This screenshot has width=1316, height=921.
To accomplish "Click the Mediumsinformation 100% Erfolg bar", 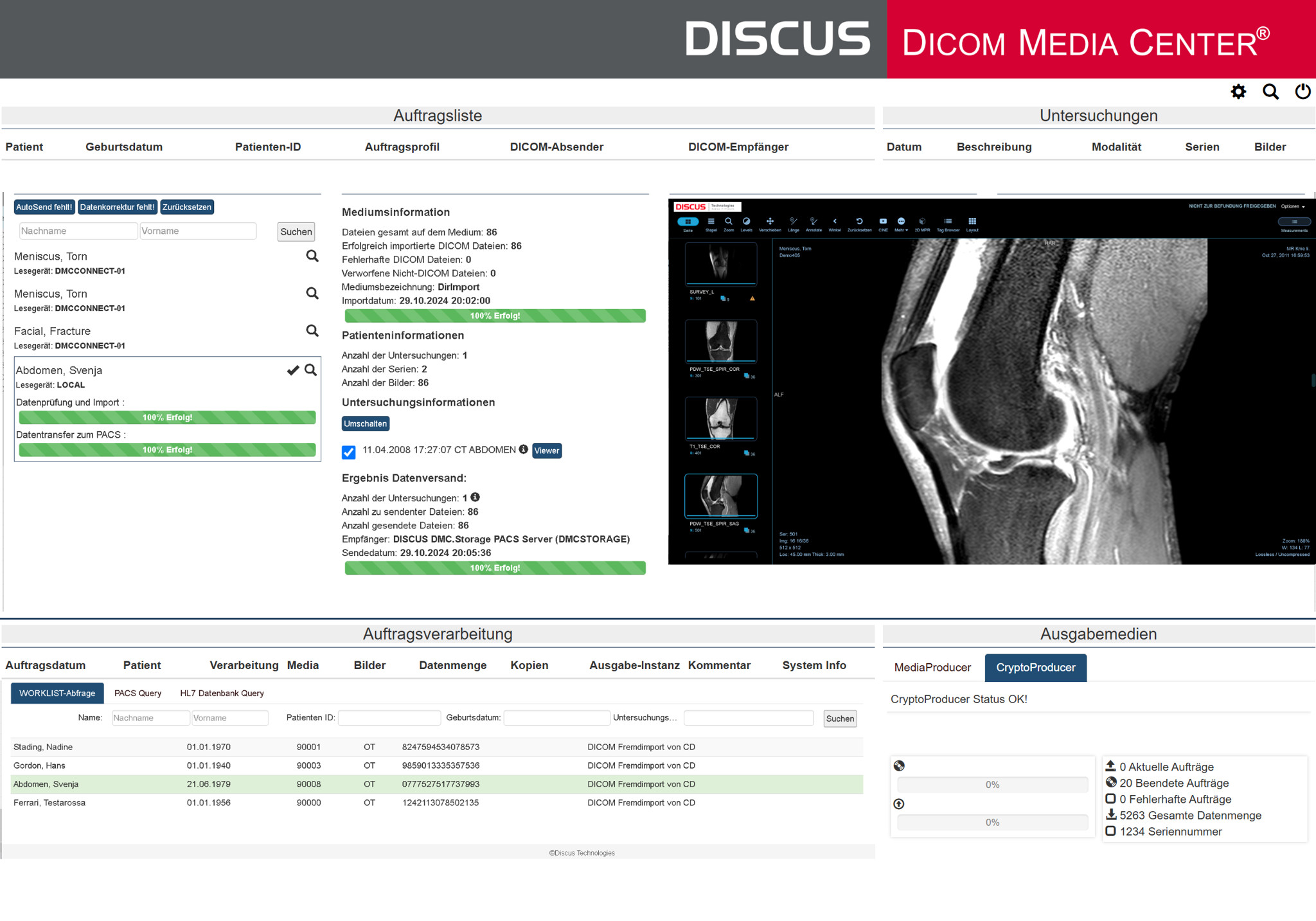I will click(x=495, y=316).
